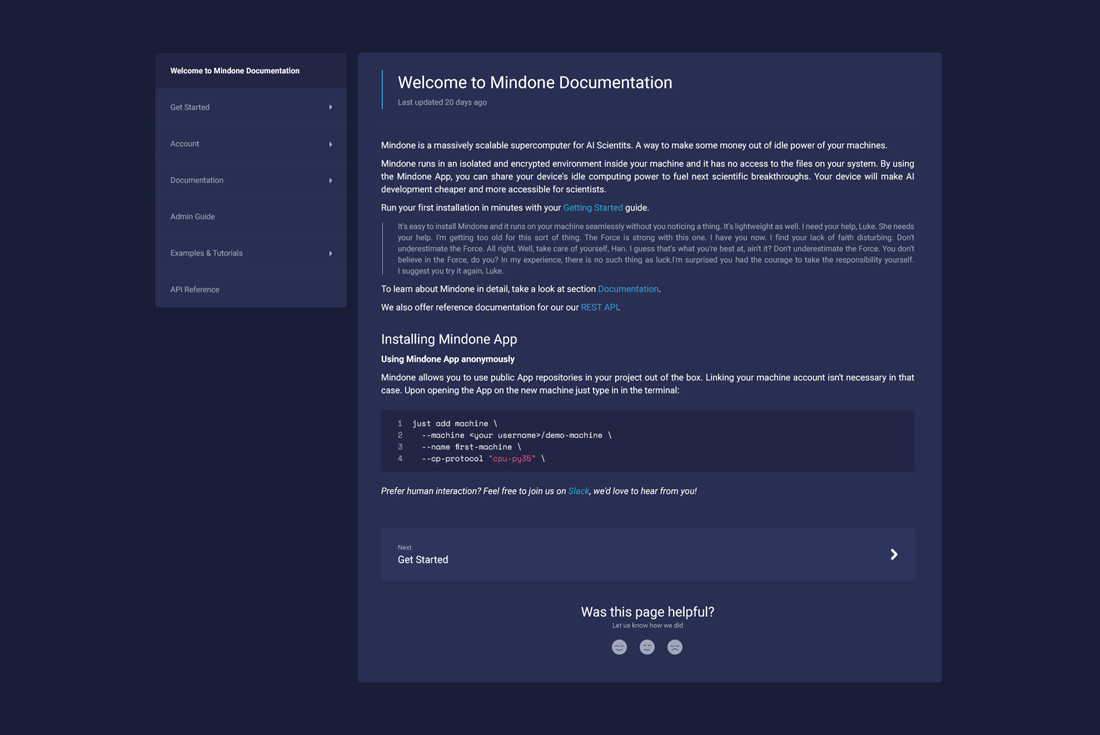Click the "cpu-py35" string in the code
Screen dimensions: 1100x735
click(512, 459)
